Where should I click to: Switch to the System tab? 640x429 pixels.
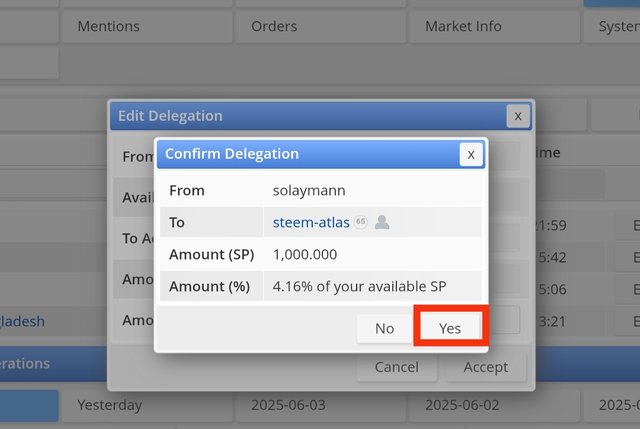click(x=612, y=27)
